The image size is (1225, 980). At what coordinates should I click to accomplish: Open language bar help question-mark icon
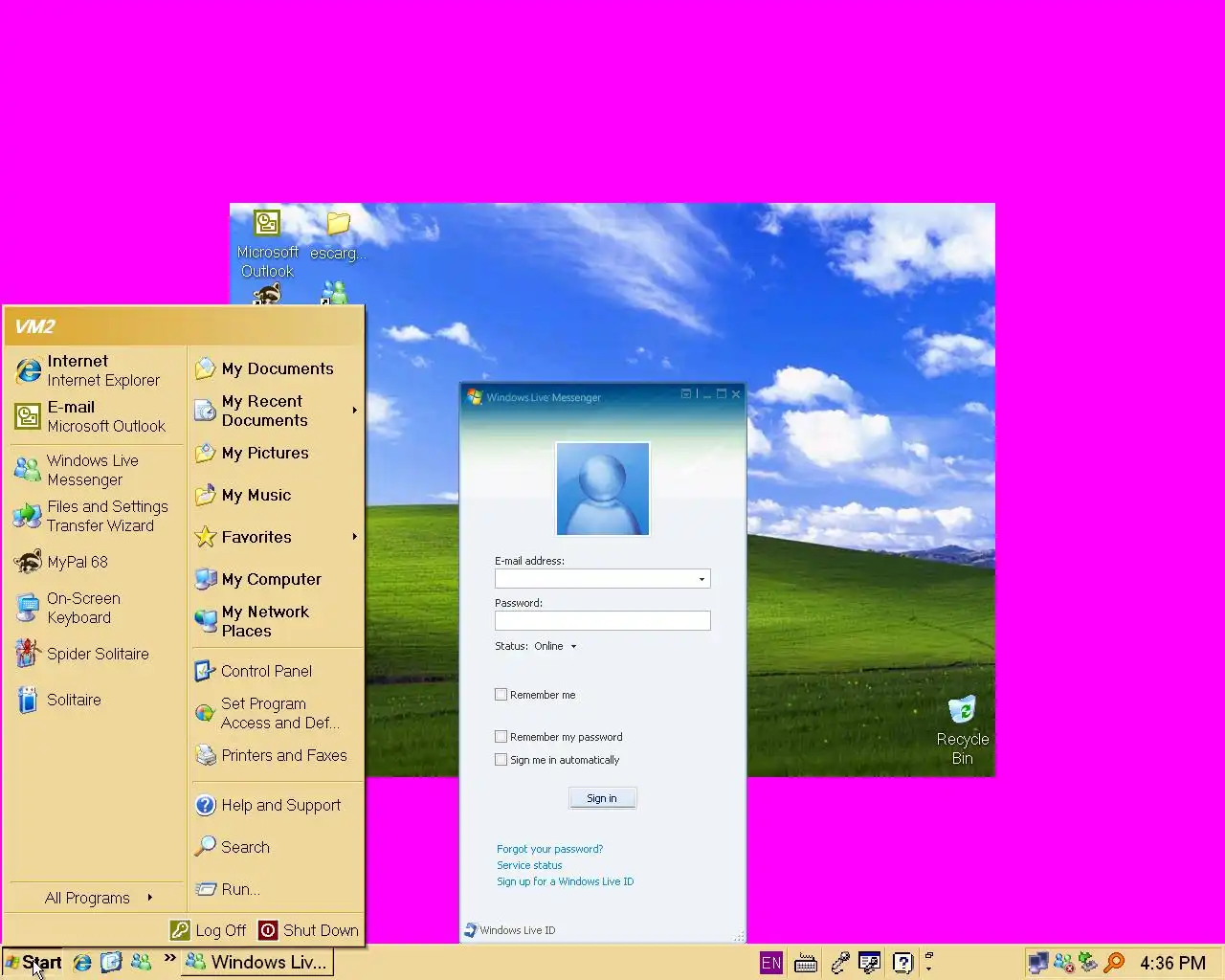click(902, 963)
